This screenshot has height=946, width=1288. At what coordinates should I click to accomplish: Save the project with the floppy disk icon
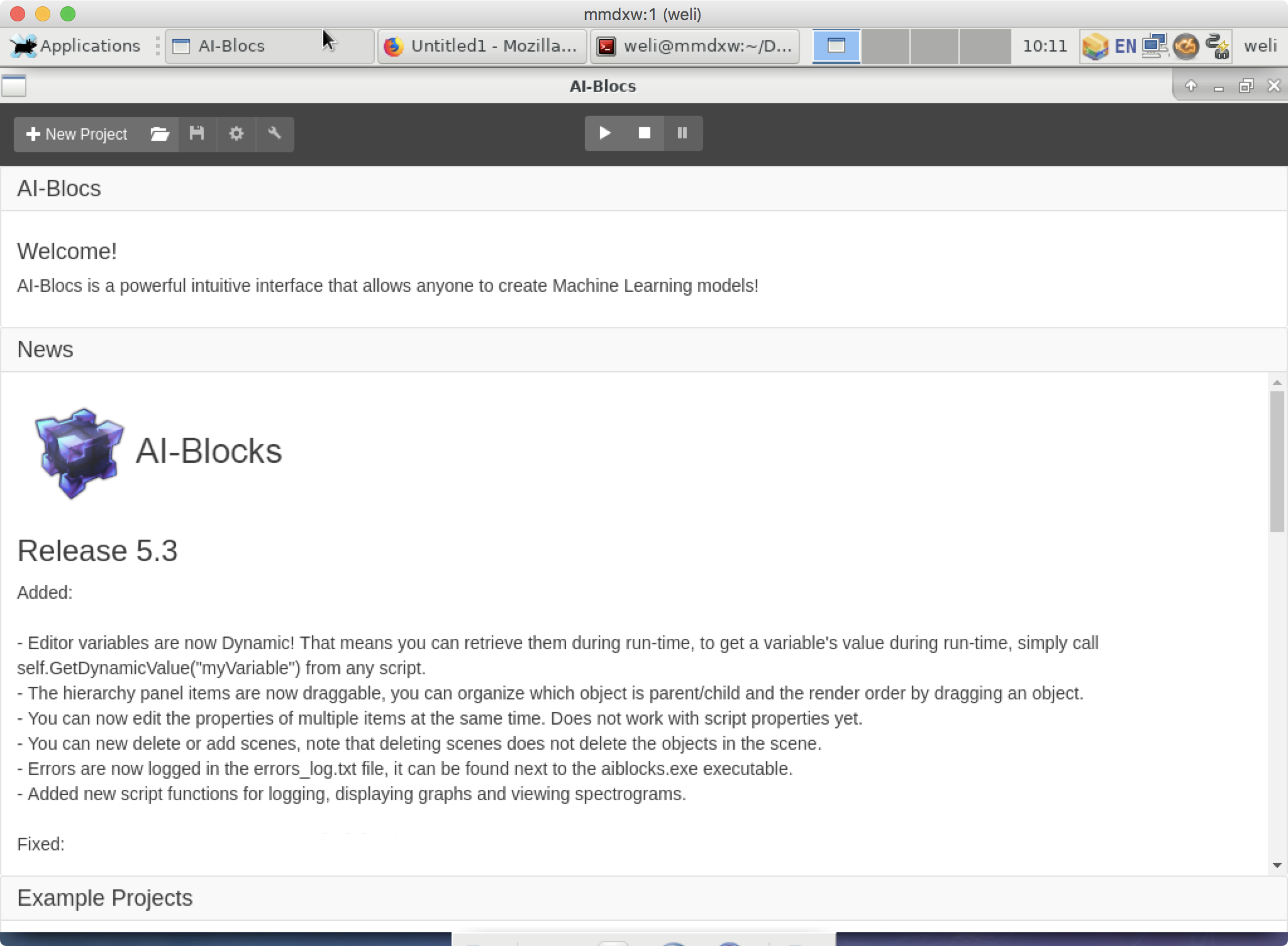click(197, 133)
